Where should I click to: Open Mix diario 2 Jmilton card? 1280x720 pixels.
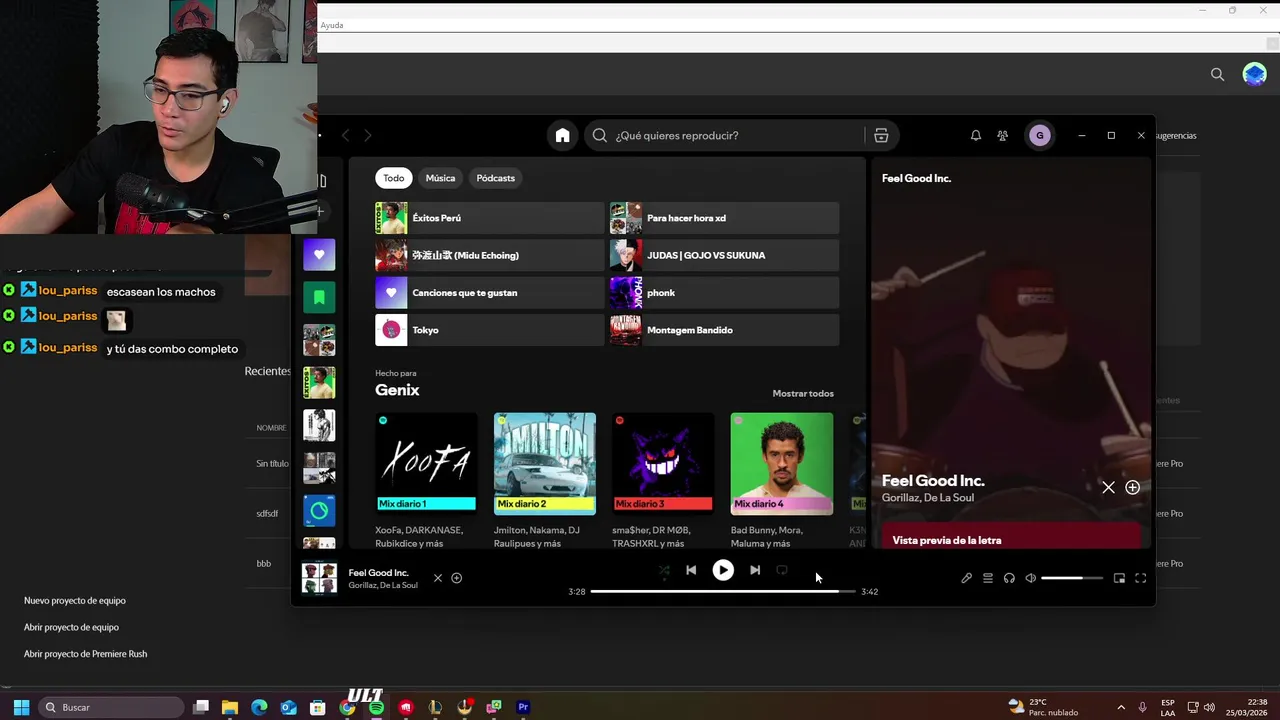pyautogui.click(x=545, y=478)
